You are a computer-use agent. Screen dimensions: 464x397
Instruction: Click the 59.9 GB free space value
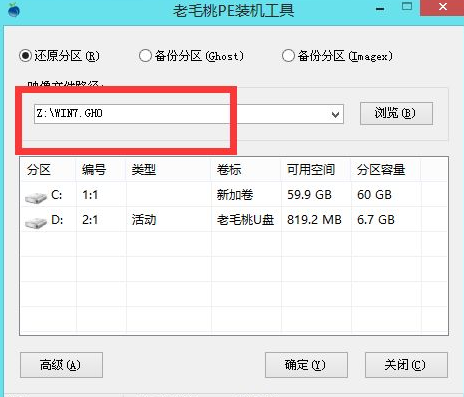pyautogui.click(x=309, y=195)
